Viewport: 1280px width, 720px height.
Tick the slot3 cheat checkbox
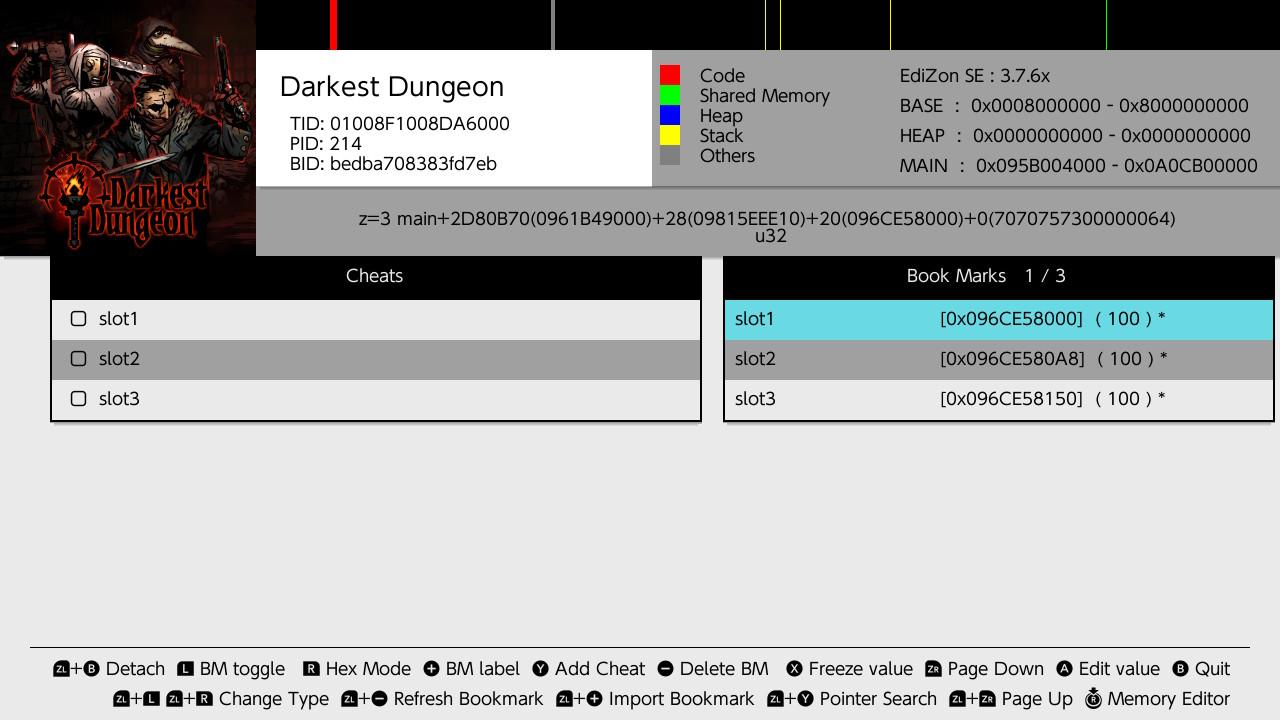click(x=79, y=399)
